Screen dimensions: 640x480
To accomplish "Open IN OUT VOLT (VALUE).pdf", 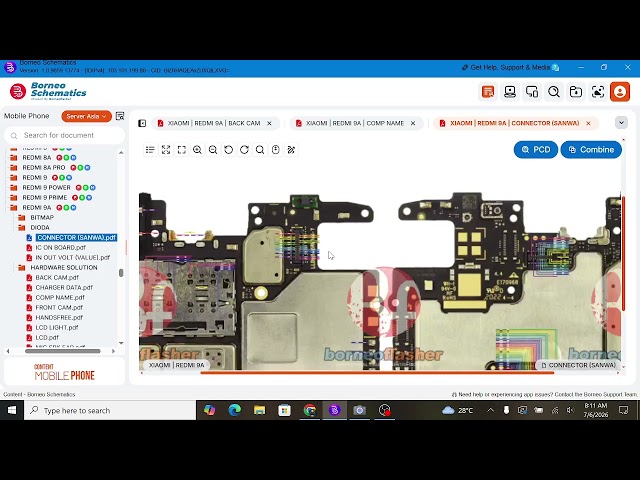I will click(x=73, y=258).
